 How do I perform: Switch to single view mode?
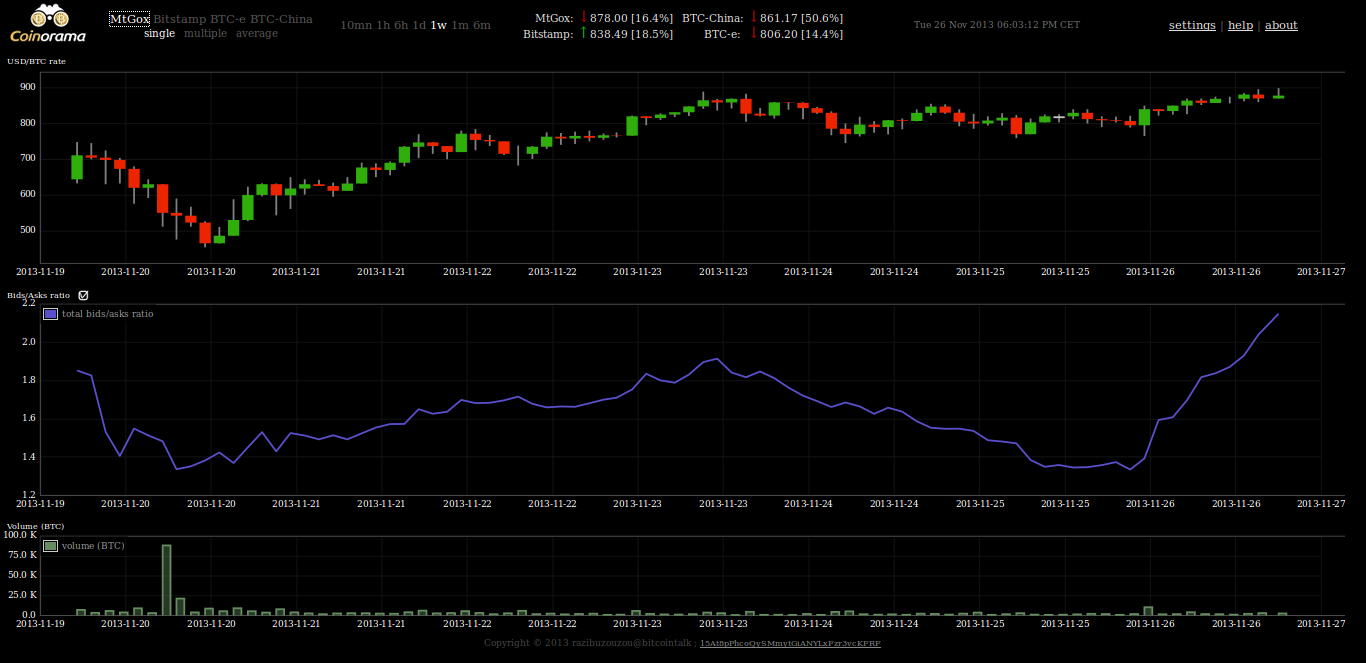[159, 33]
